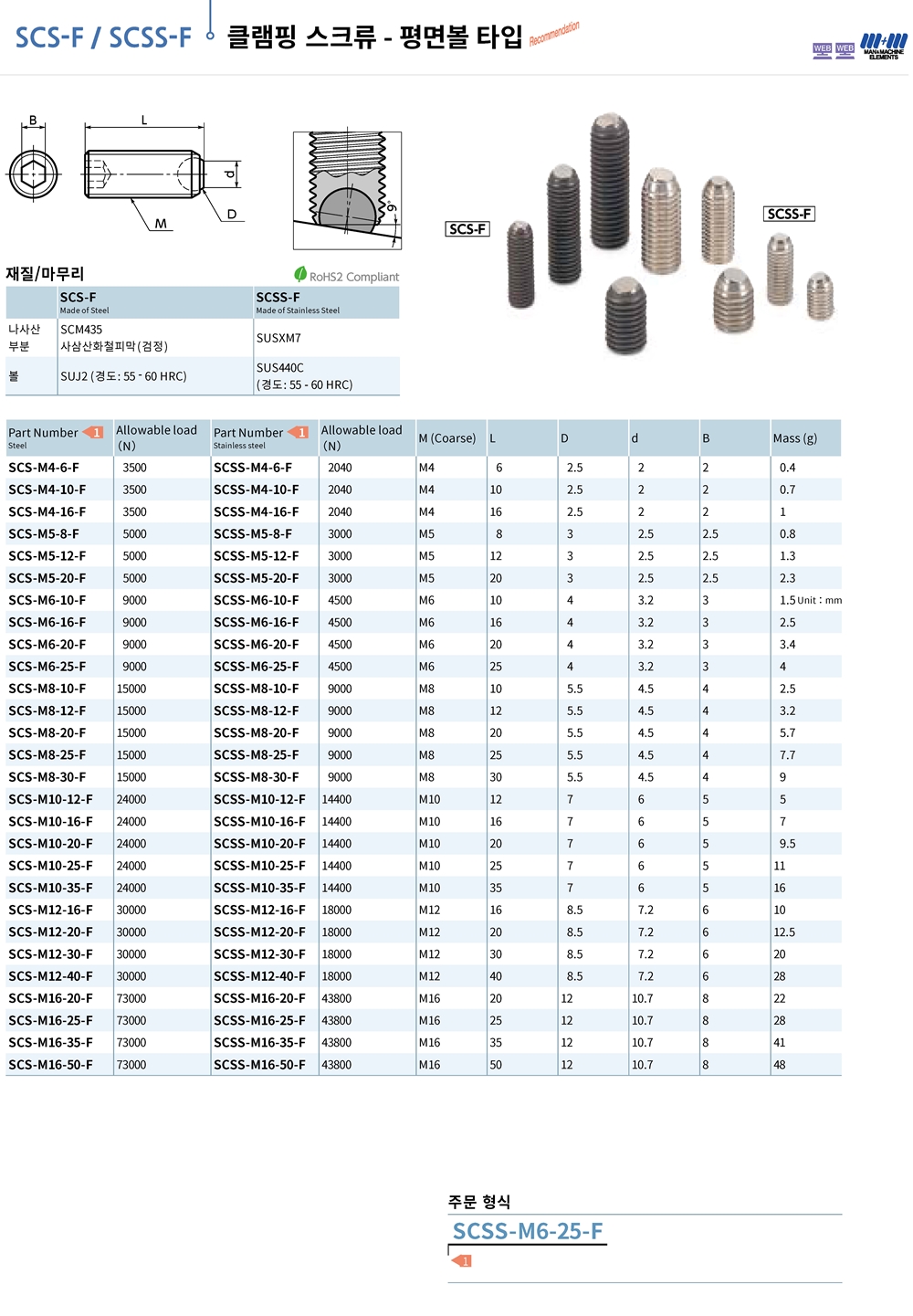This screenshot has width=913, height=1316.
Task: Click mass value 48 in the SCS-M16-50-F row
Action: coord(780,1065)
